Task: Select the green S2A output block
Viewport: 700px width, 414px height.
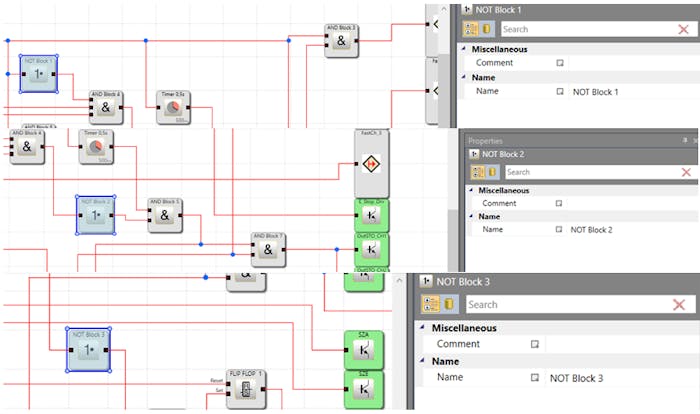Action: pyautogui.click(x=364, y=350)
